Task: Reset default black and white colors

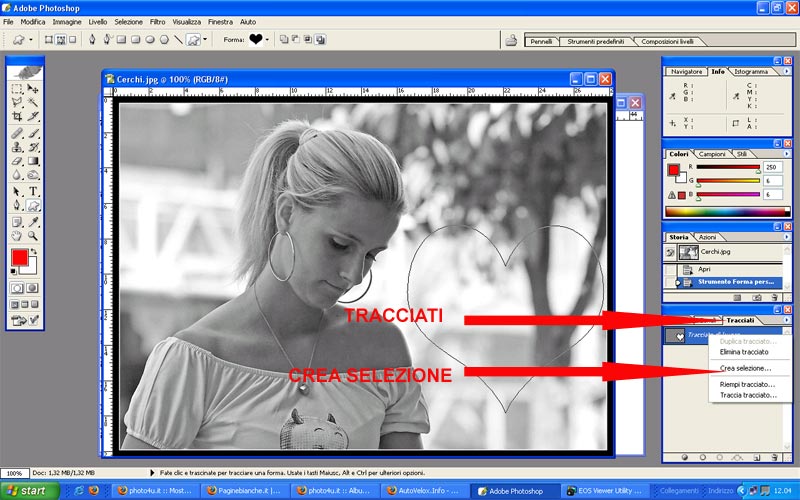Action: (14, 271)
